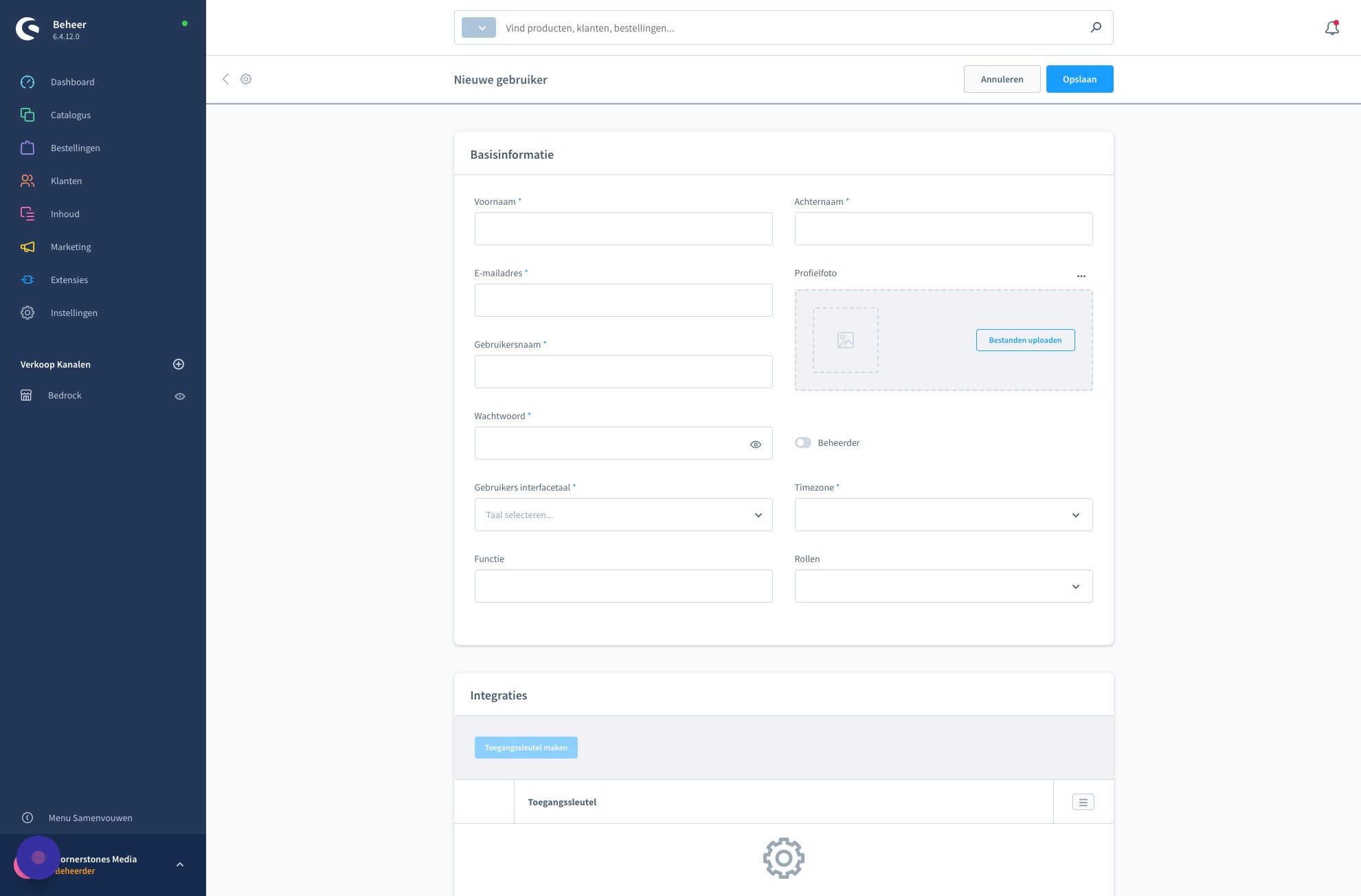The height and width of the screenshot is (896, 1361).
Task: Click the Menu Samenvouwen collapse icon
Action: [27, 818]
